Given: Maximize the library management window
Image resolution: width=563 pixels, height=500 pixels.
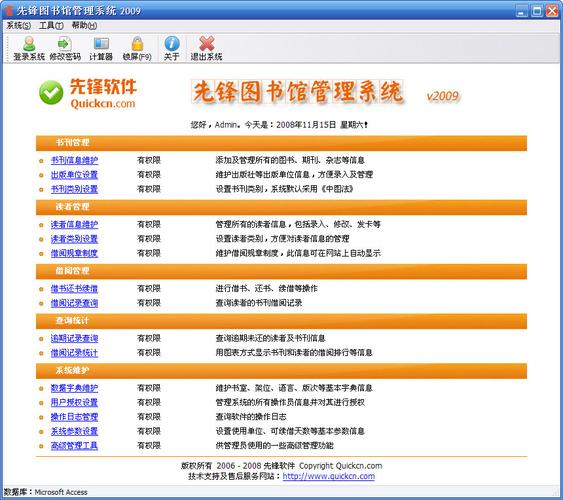Looking at the screenshot, I should coord(537,11).
